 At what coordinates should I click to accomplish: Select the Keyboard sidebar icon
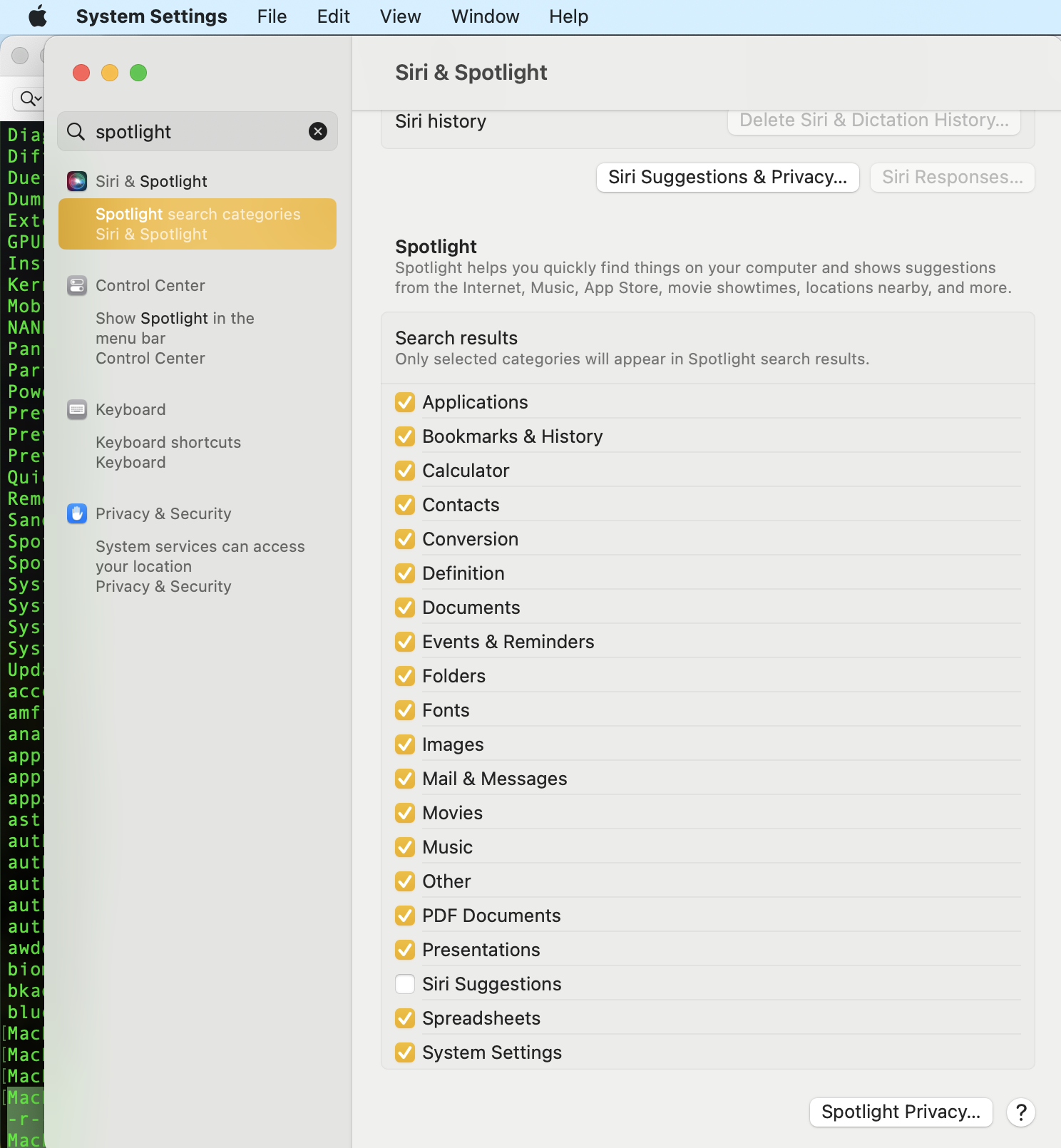(77, 409)
